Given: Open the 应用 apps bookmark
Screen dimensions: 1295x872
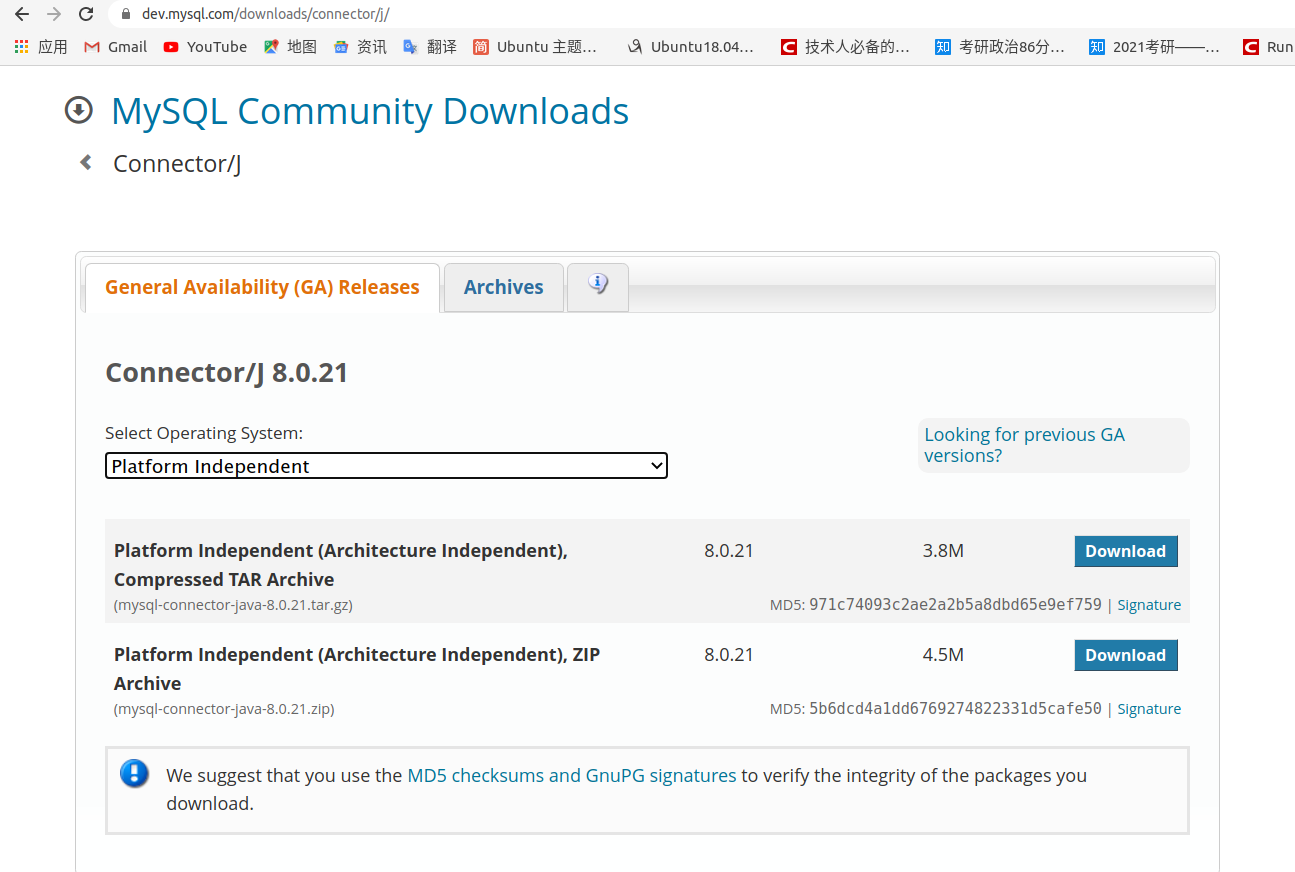Looking at the screenshot, I should coord(41,47).
